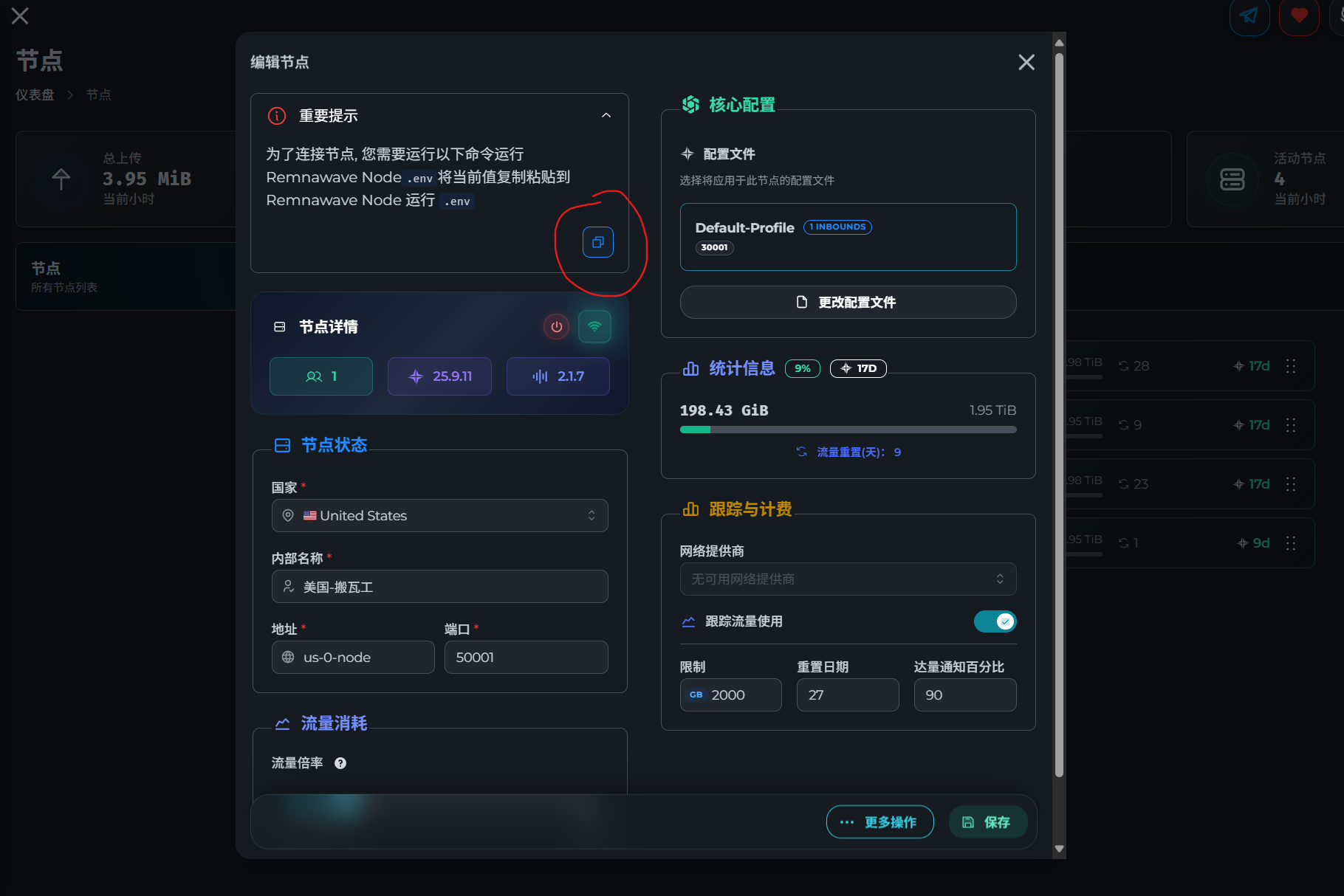Select the Default-Profile config card
This screenshot has width=1344, height=896.
(x=848, y=237)
